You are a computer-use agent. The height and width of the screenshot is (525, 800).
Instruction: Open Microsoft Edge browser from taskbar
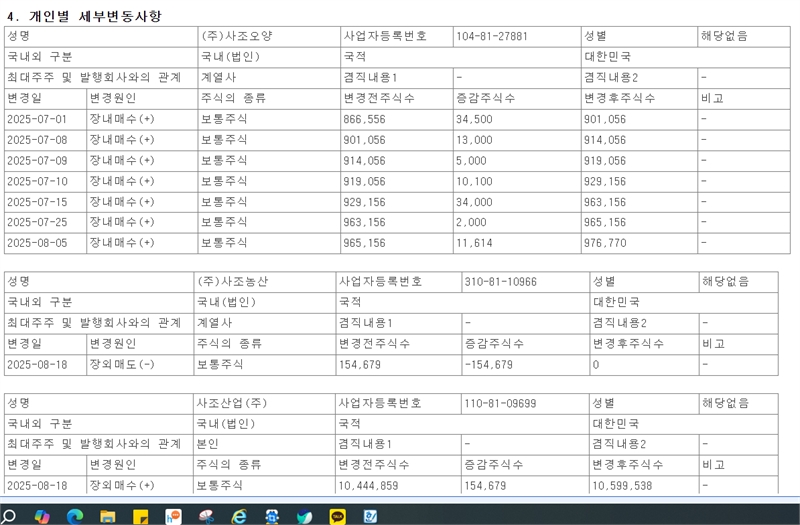point(75,514)
